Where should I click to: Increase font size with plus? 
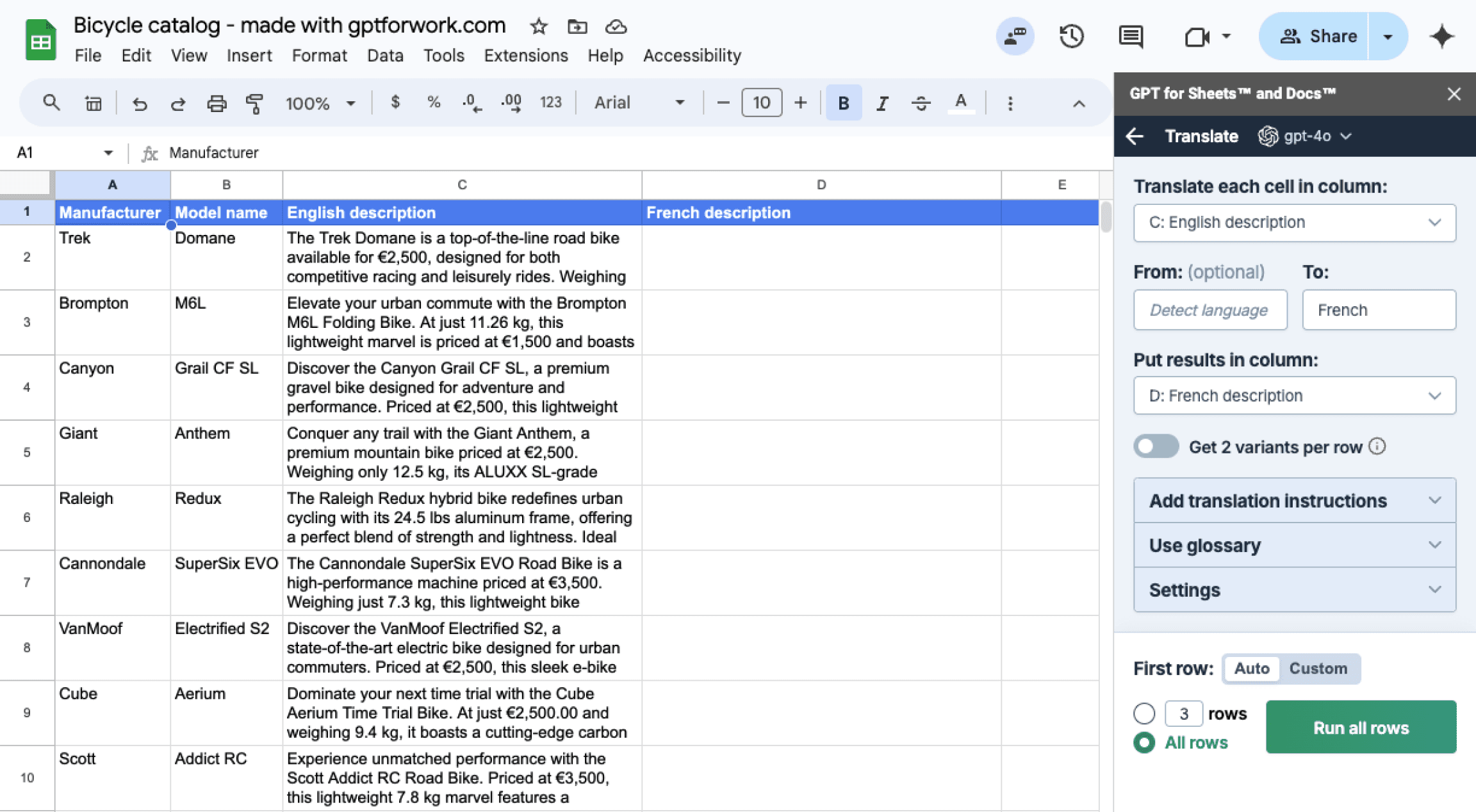pos(800,102)
